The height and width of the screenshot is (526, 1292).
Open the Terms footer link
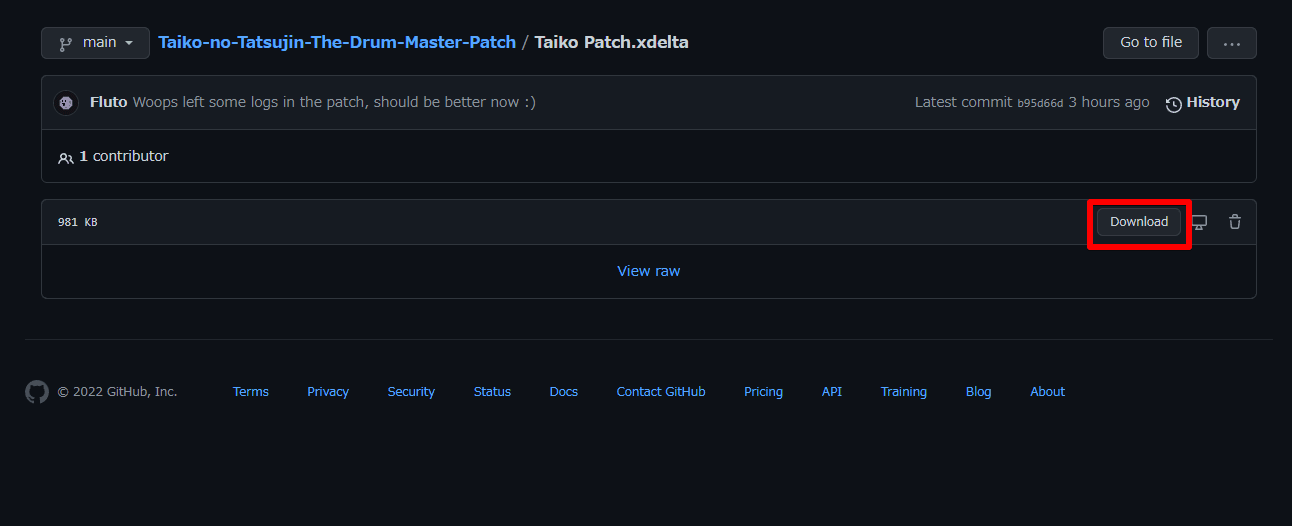click(250, 392)
